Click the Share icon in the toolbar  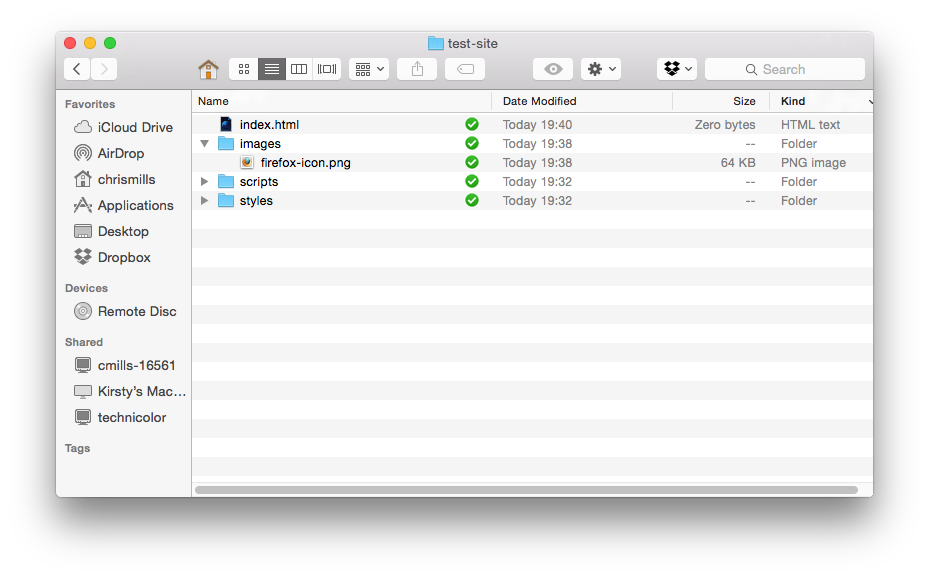417,68
